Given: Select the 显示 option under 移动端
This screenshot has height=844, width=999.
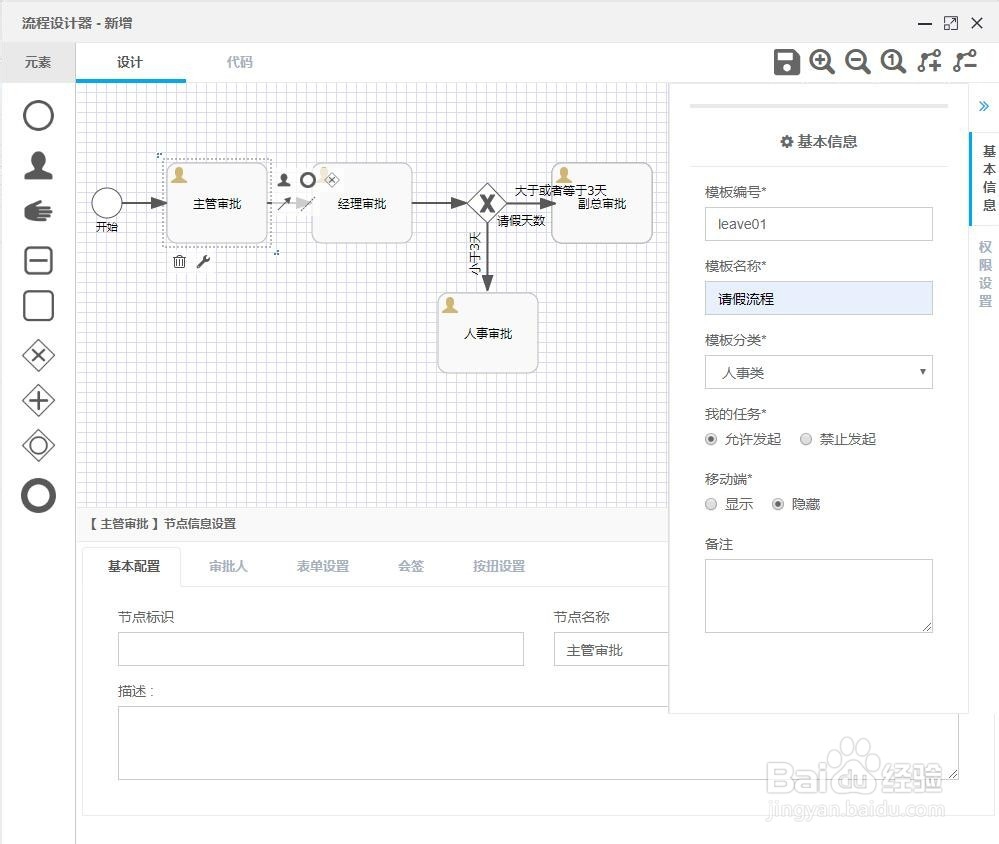Looking at the screenshot, I should 711,504.
